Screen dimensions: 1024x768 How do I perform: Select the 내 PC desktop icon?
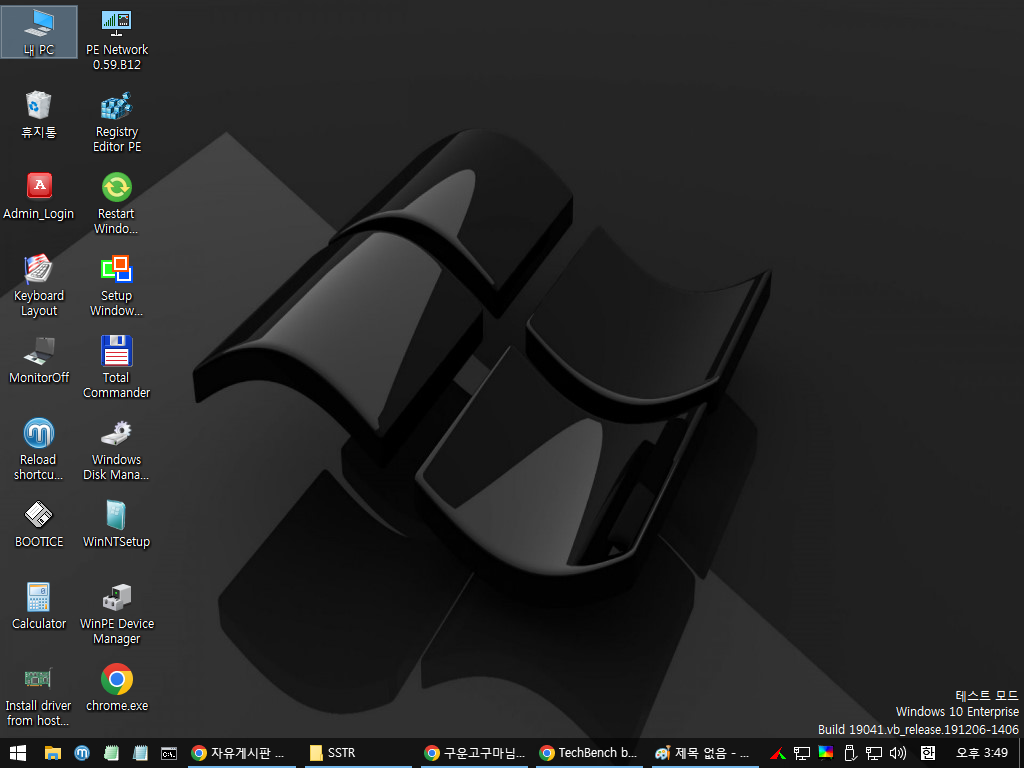click(x=39, y=32)
